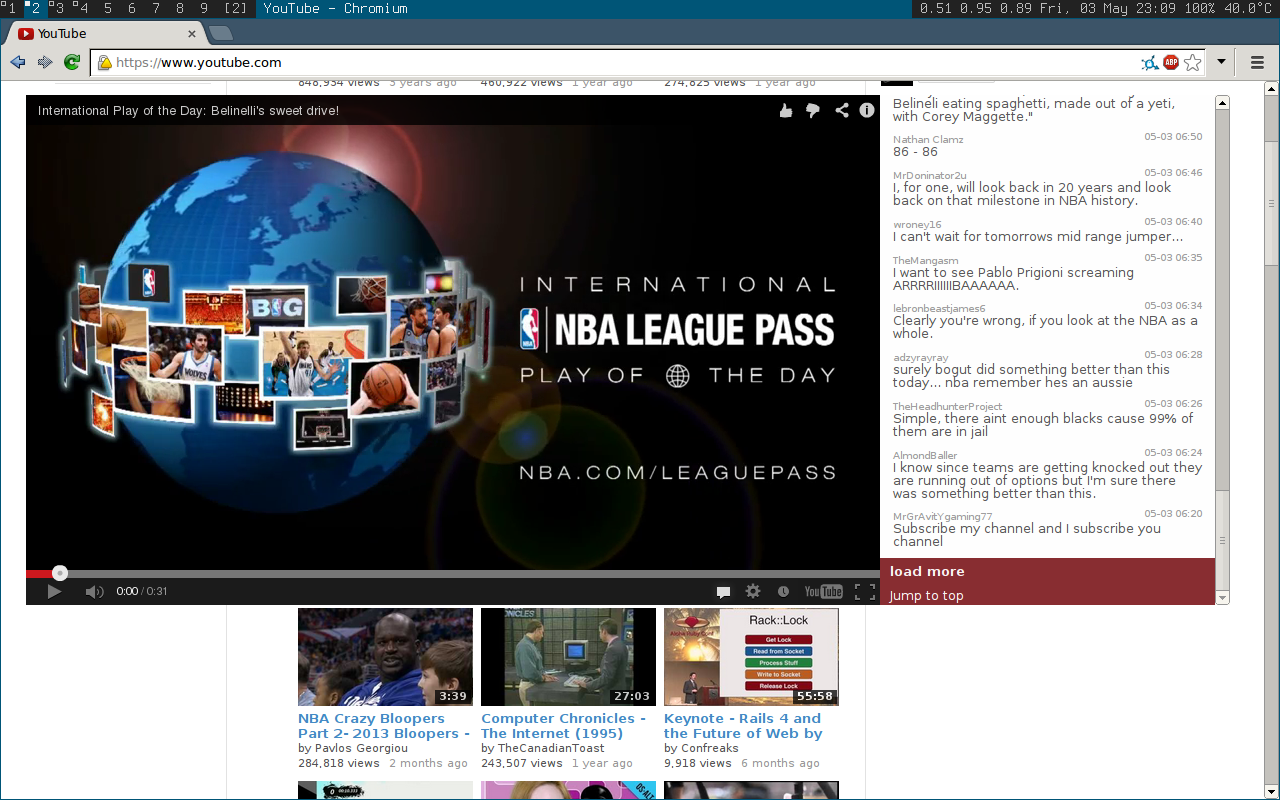Click commenter name 'adzyrayray'
The image size is (1280, 800).
tap(921, 358)
